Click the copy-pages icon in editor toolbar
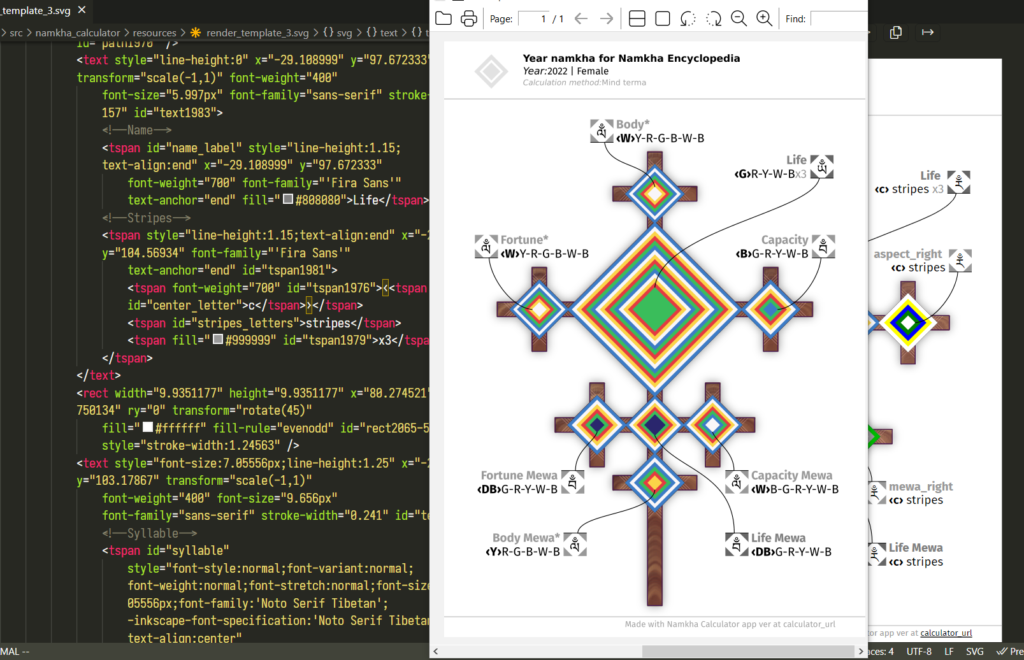Screen dimensions: 1024x660 point(896,32)
